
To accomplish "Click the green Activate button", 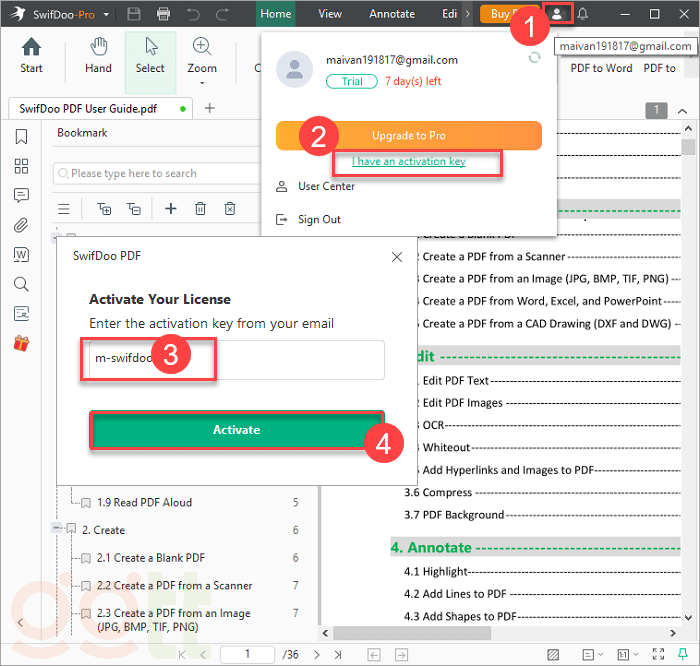I will pos(236,430).
